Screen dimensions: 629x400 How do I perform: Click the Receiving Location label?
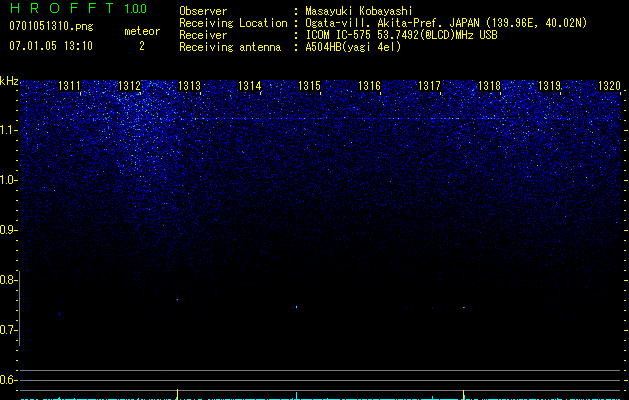233,23
